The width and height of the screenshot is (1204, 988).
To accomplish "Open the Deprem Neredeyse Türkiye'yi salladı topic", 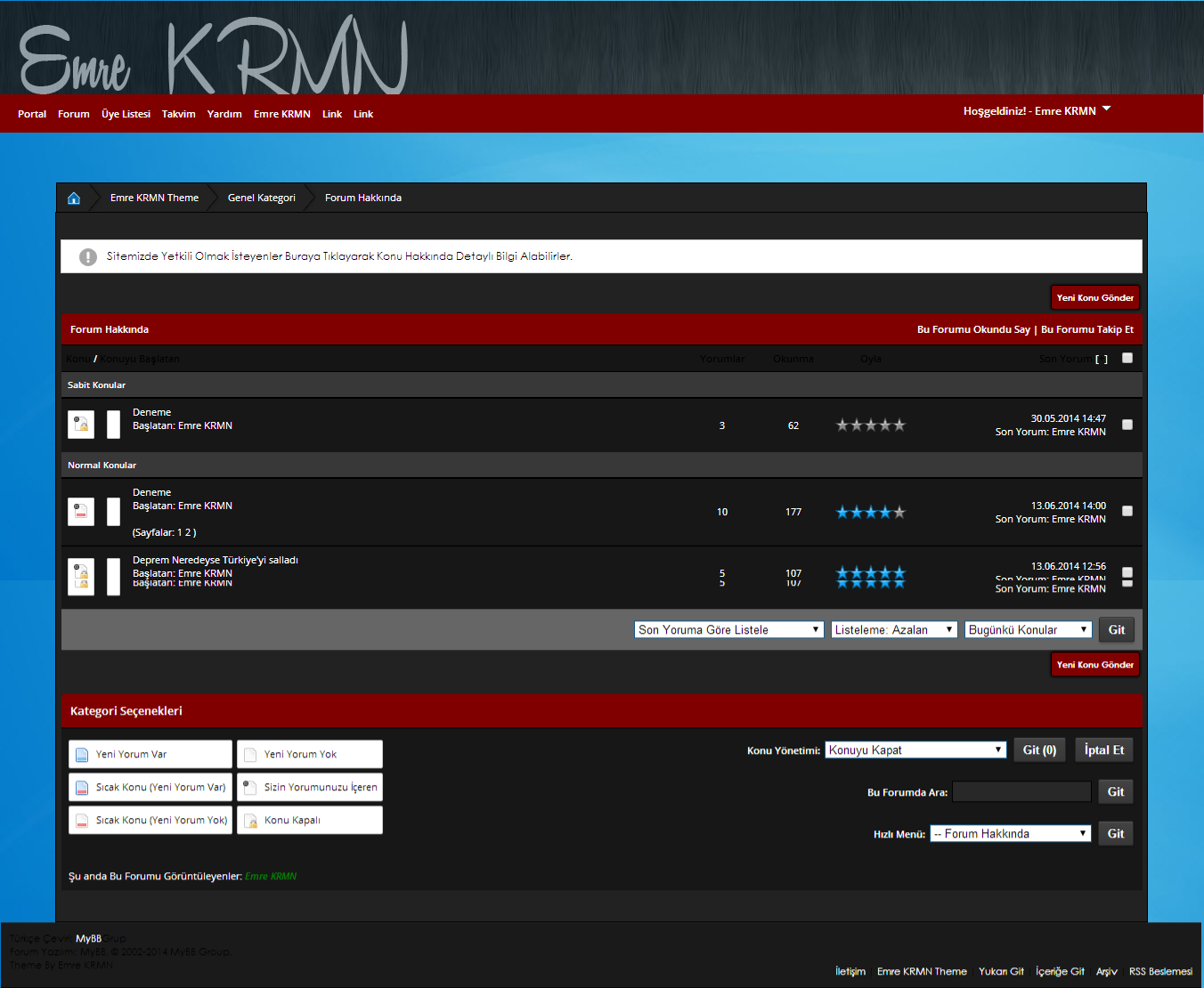I will pos(216,560).
